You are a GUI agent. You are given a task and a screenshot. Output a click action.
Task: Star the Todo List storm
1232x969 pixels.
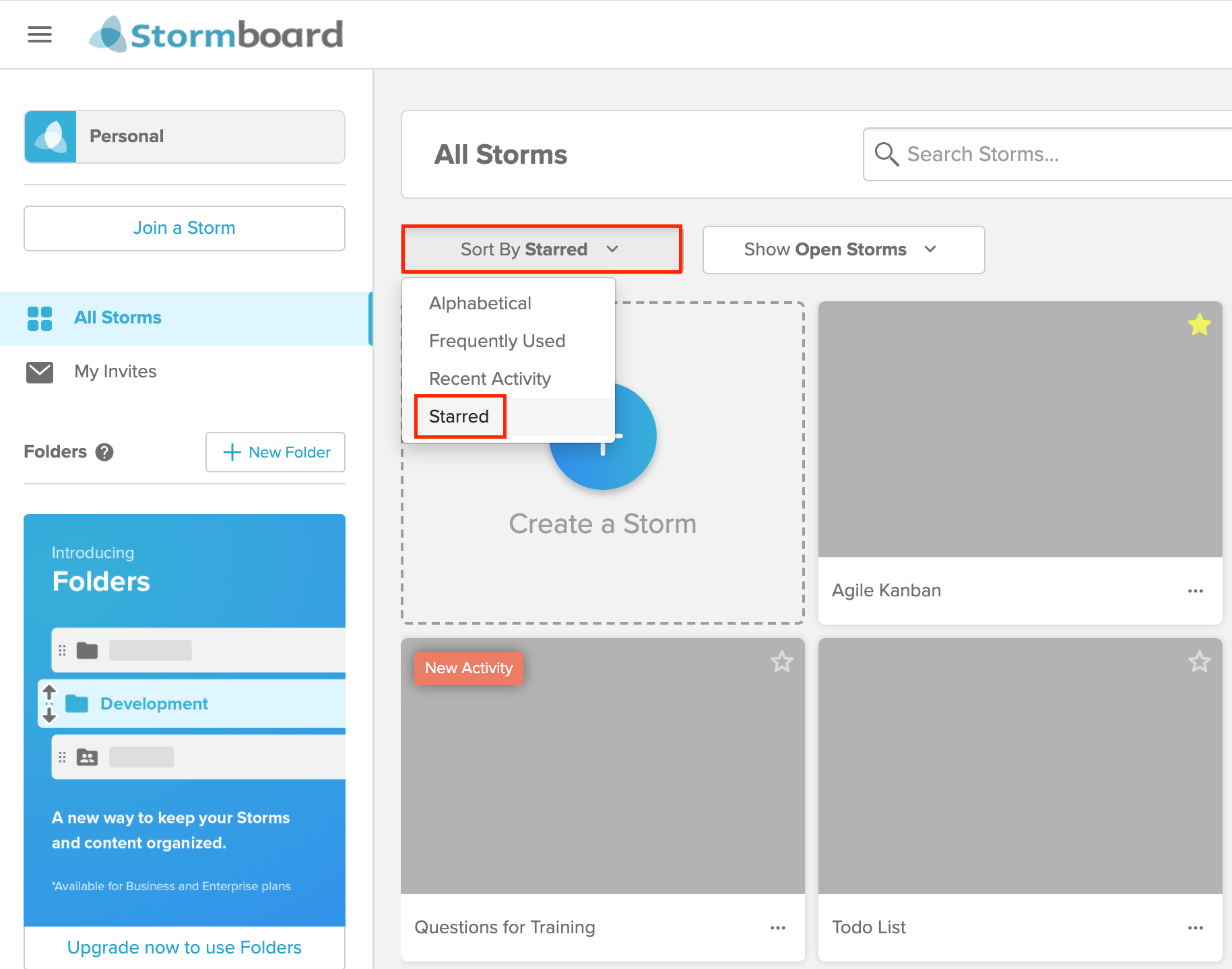[x=1199, y=662]
